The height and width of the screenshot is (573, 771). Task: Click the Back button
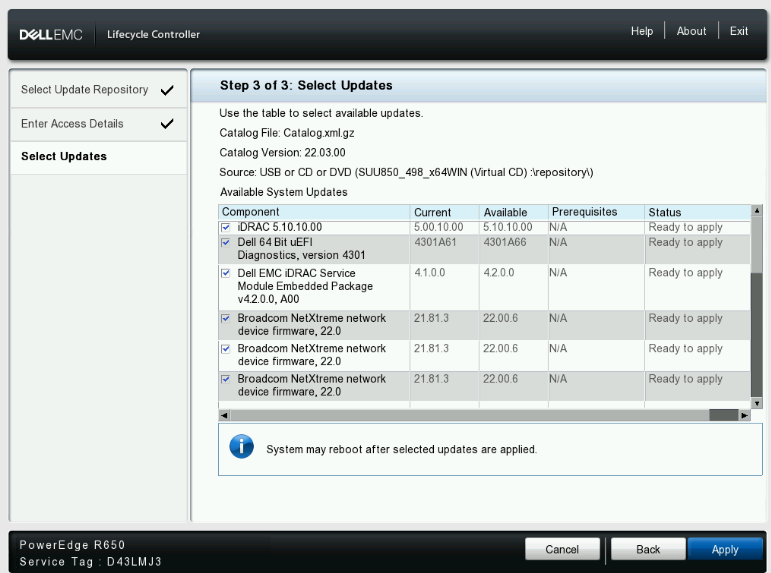pos(648,549)
